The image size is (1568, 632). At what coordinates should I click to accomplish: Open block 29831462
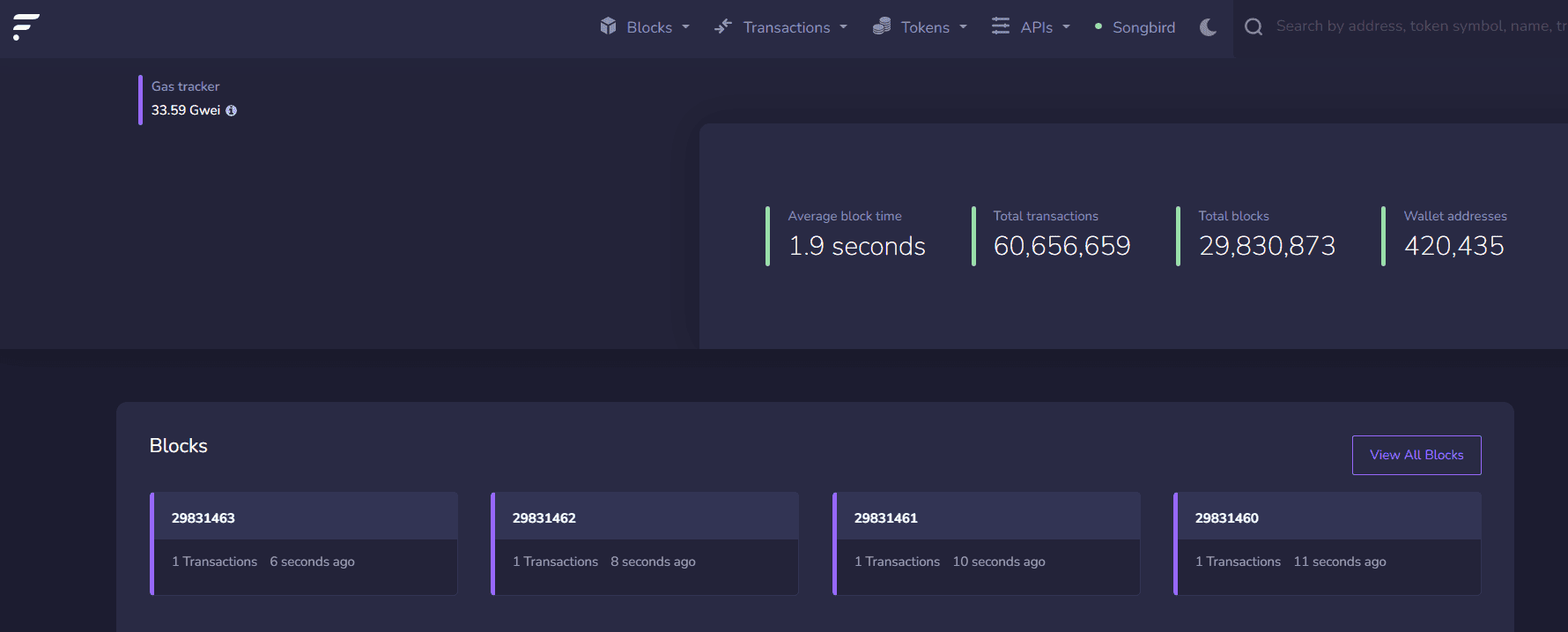[x=544, y=518]
